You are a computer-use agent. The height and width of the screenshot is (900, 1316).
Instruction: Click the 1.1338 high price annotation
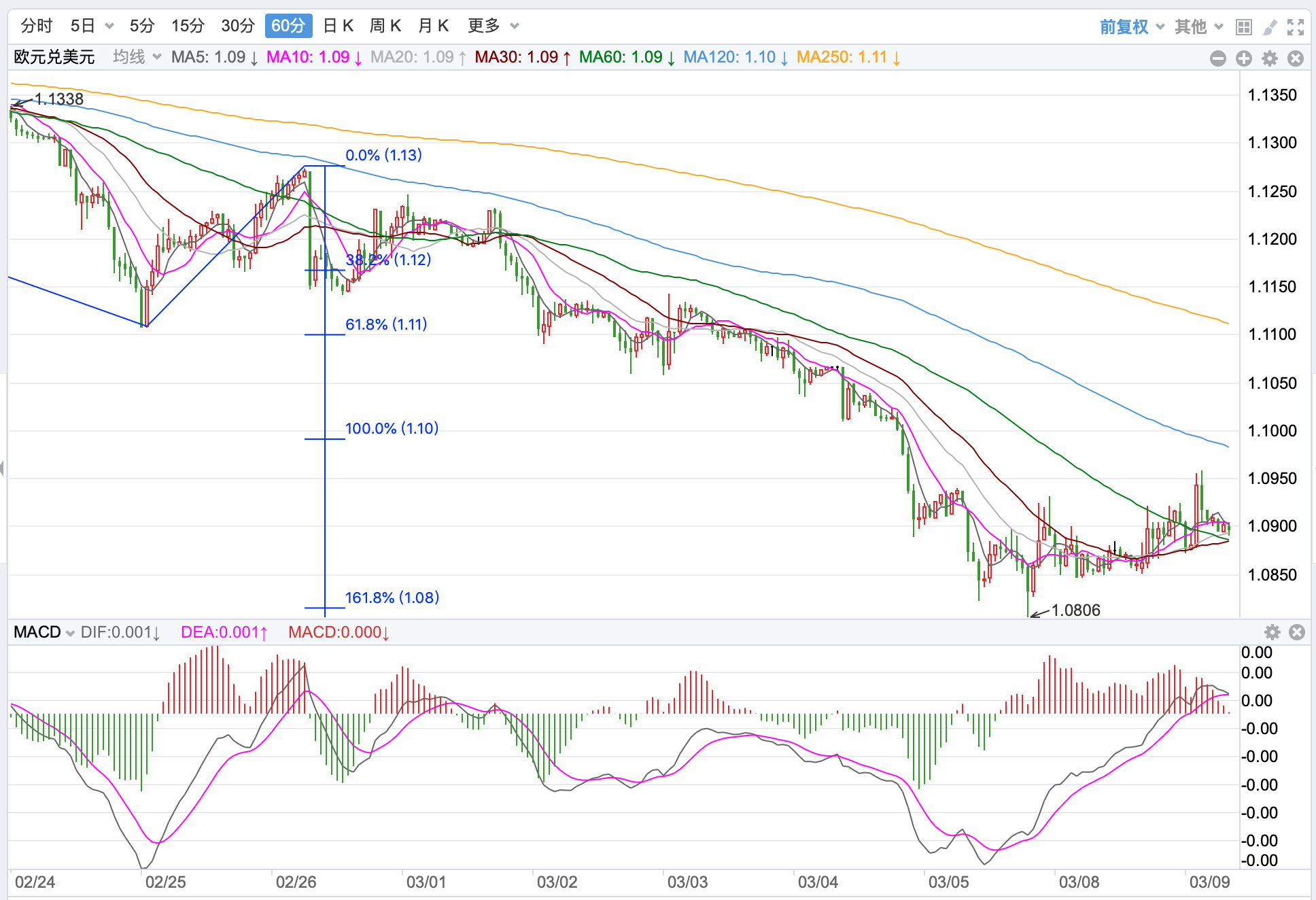(x=59, y=99)
